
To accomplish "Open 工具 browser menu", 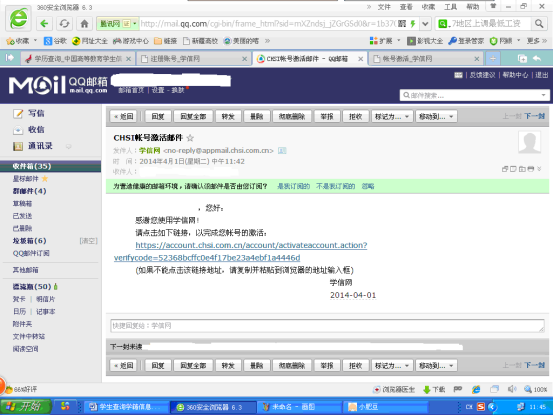I will coord(450,7).
